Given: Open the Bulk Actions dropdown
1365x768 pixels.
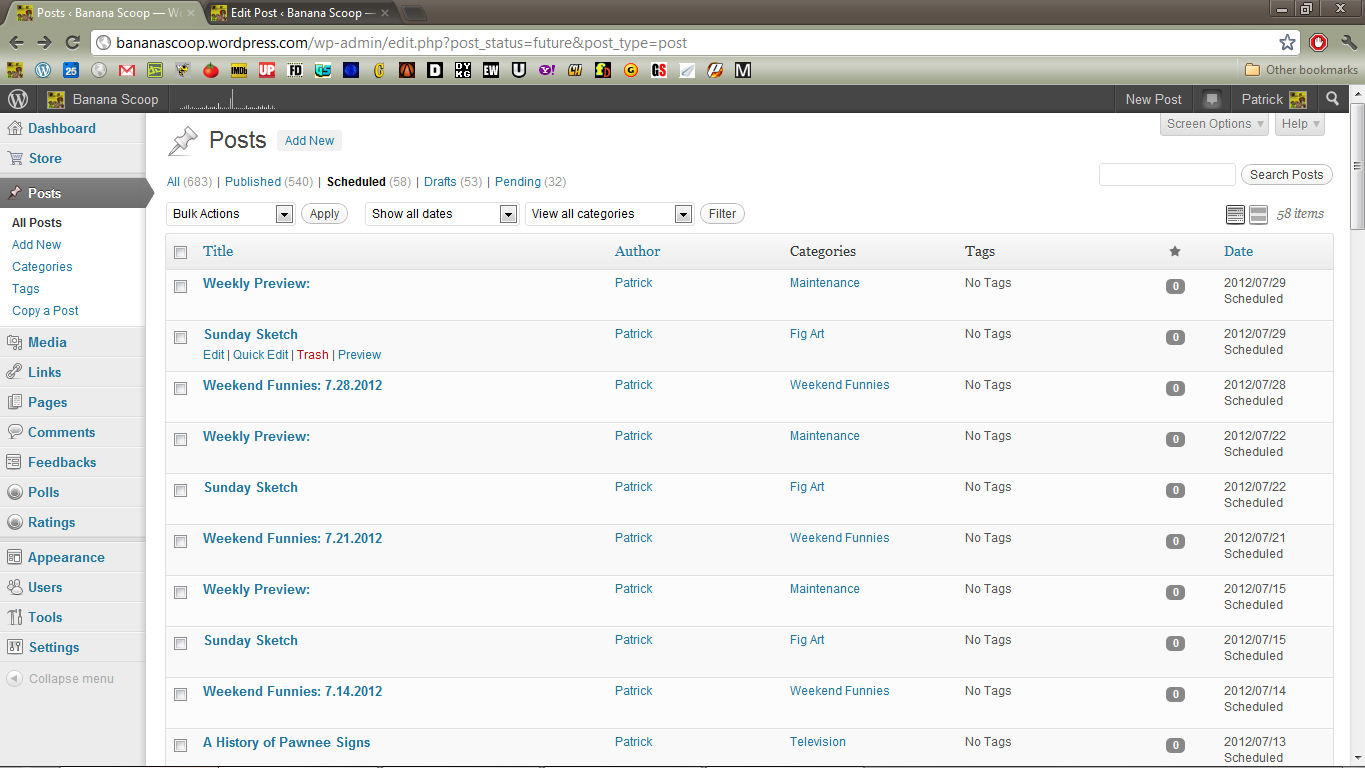Looking at the screenshot, I should 232,214.
